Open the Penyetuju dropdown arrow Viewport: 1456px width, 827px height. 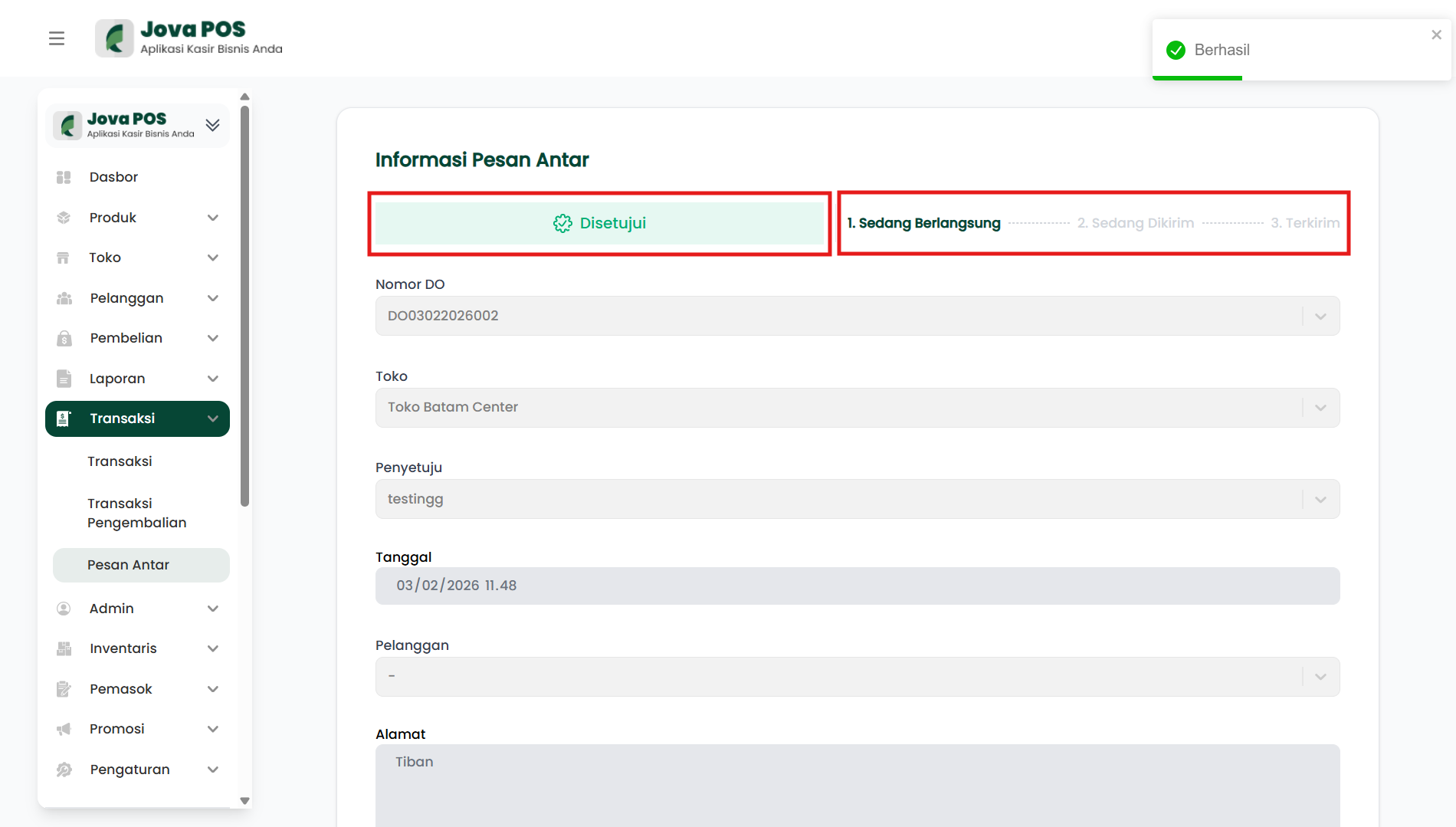pyautogui.click(x=1320, y=499)
